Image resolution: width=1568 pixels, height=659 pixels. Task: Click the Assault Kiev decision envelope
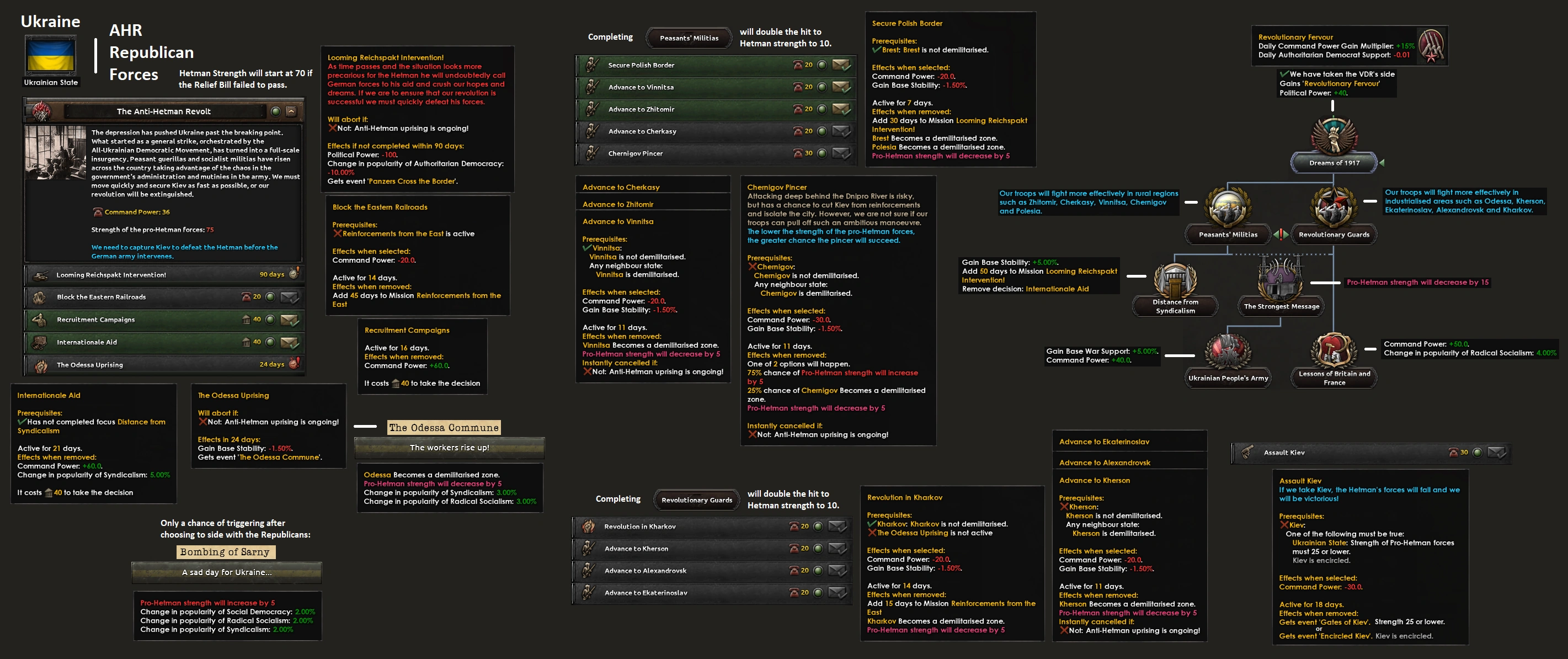pos(1496,453)
